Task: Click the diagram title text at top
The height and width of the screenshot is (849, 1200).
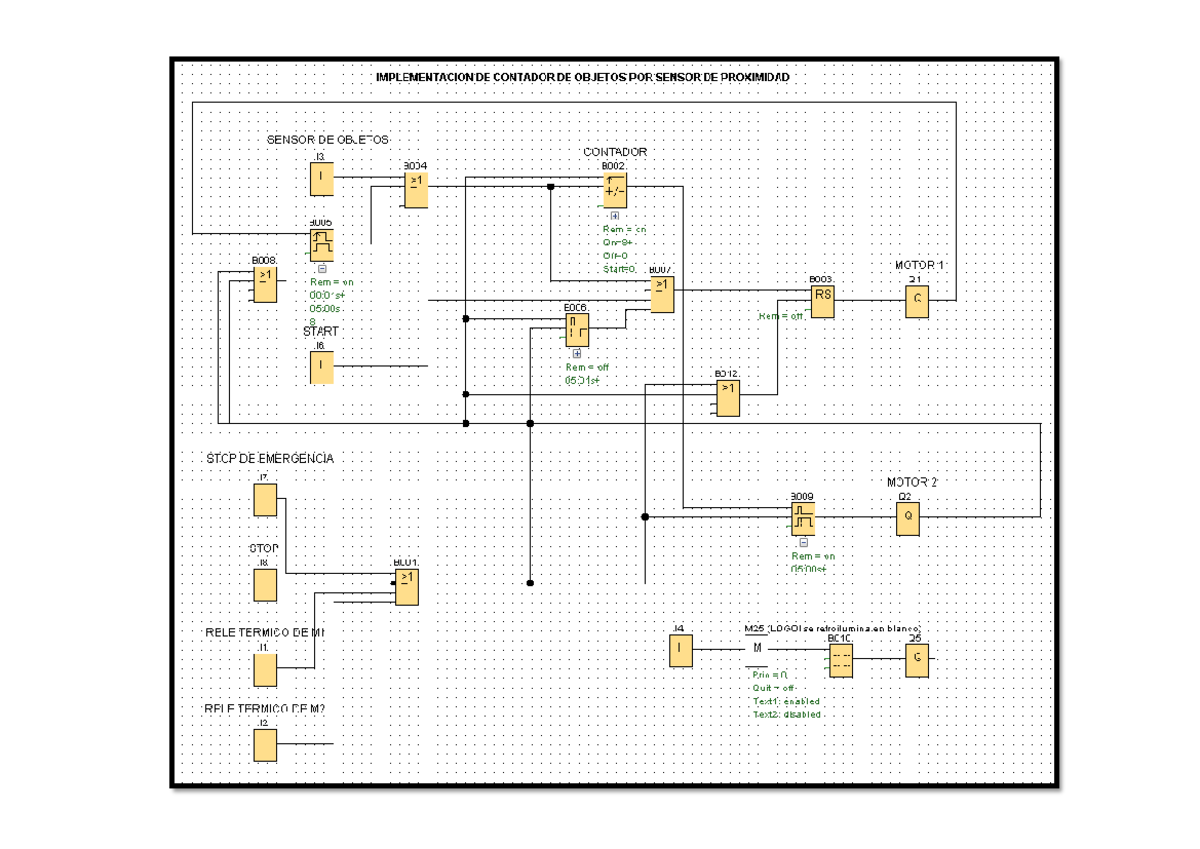Action: (581, 78)
